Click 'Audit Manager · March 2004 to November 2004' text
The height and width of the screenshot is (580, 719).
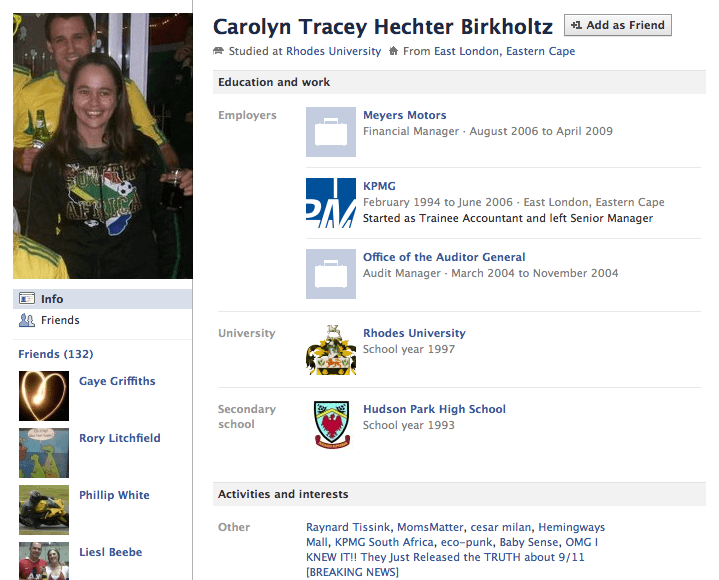coord(491,273)
